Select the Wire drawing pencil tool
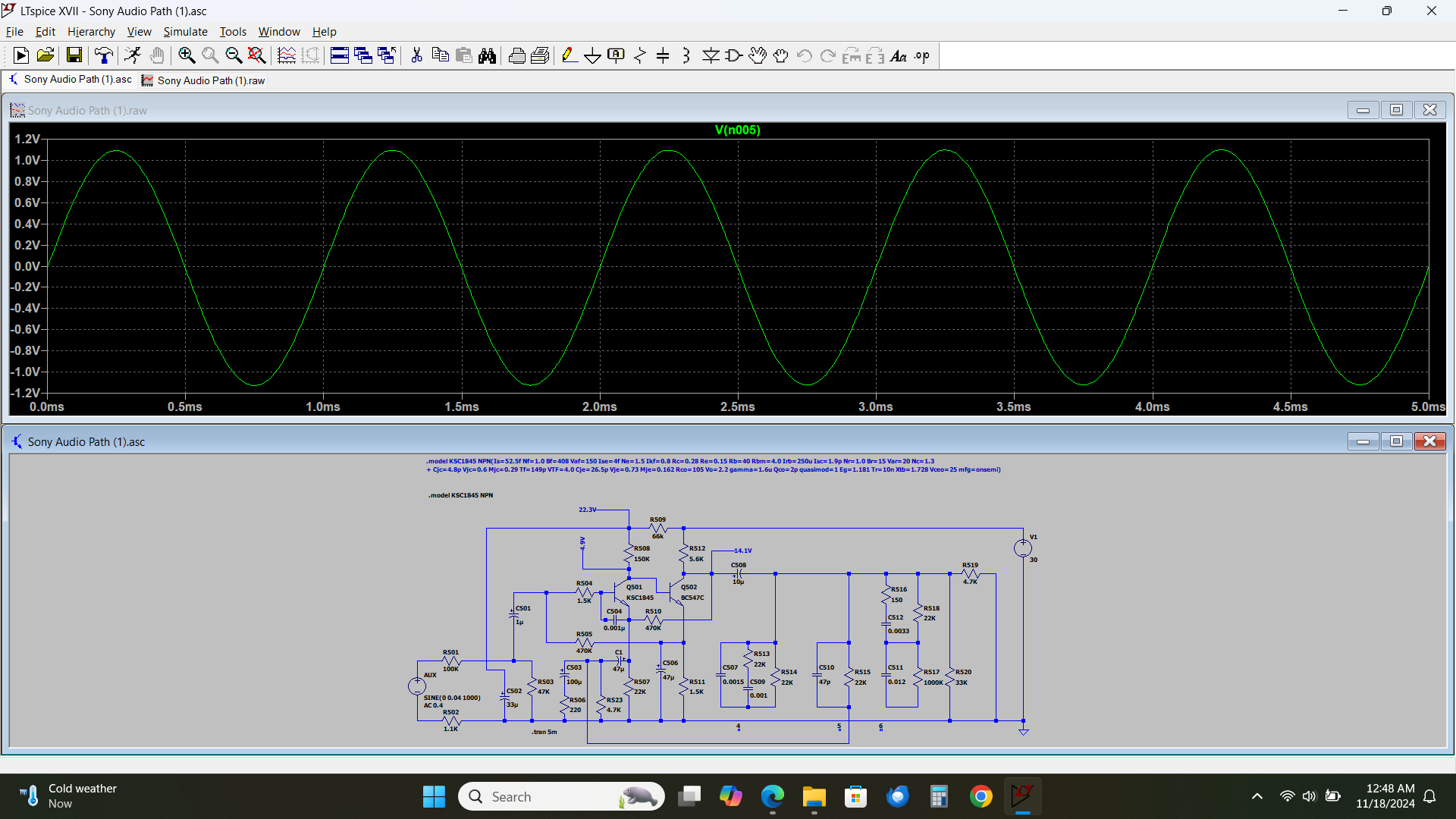 point(570,55)
